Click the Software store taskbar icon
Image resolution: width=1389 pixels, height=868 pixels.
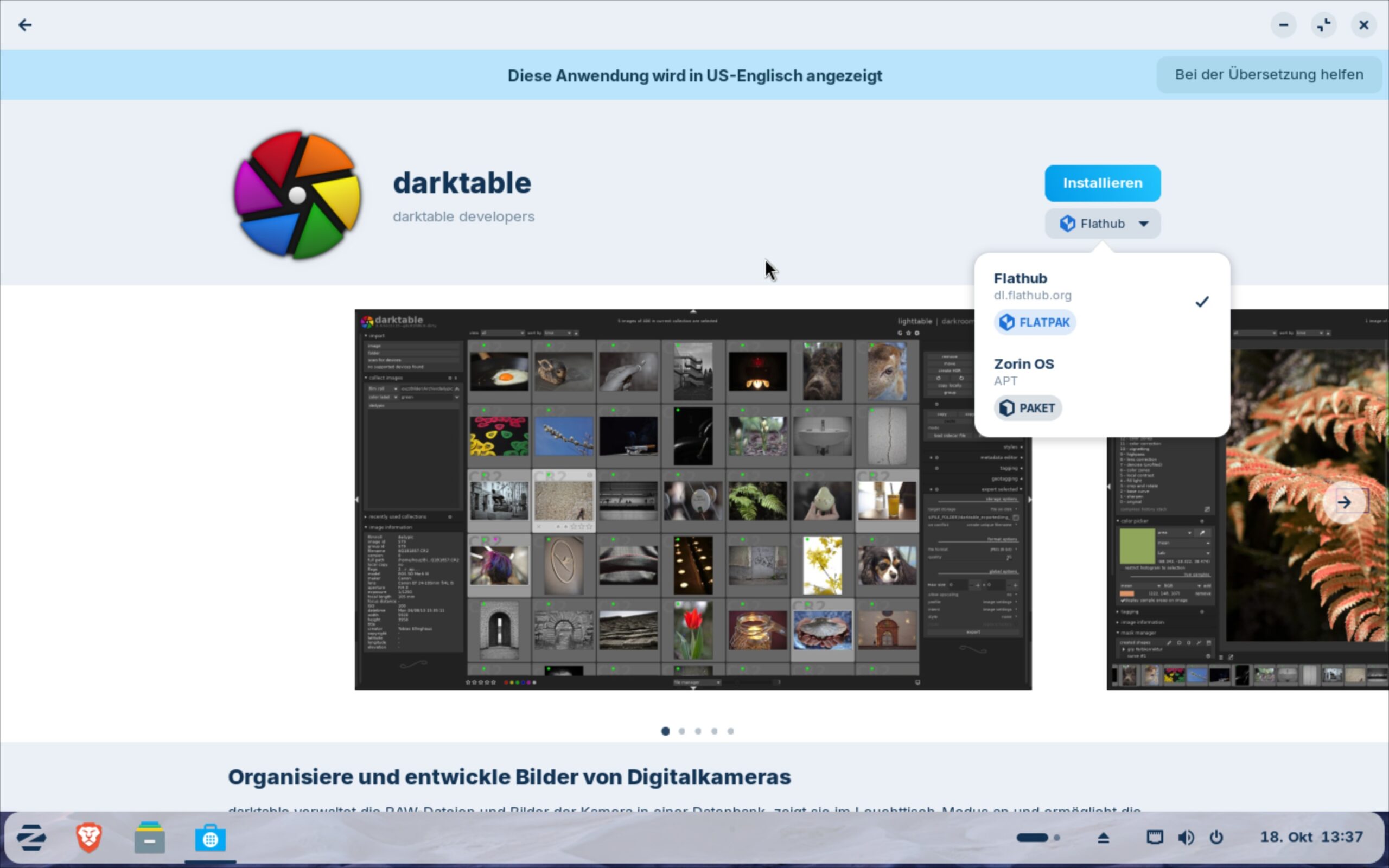coord(210,838)
